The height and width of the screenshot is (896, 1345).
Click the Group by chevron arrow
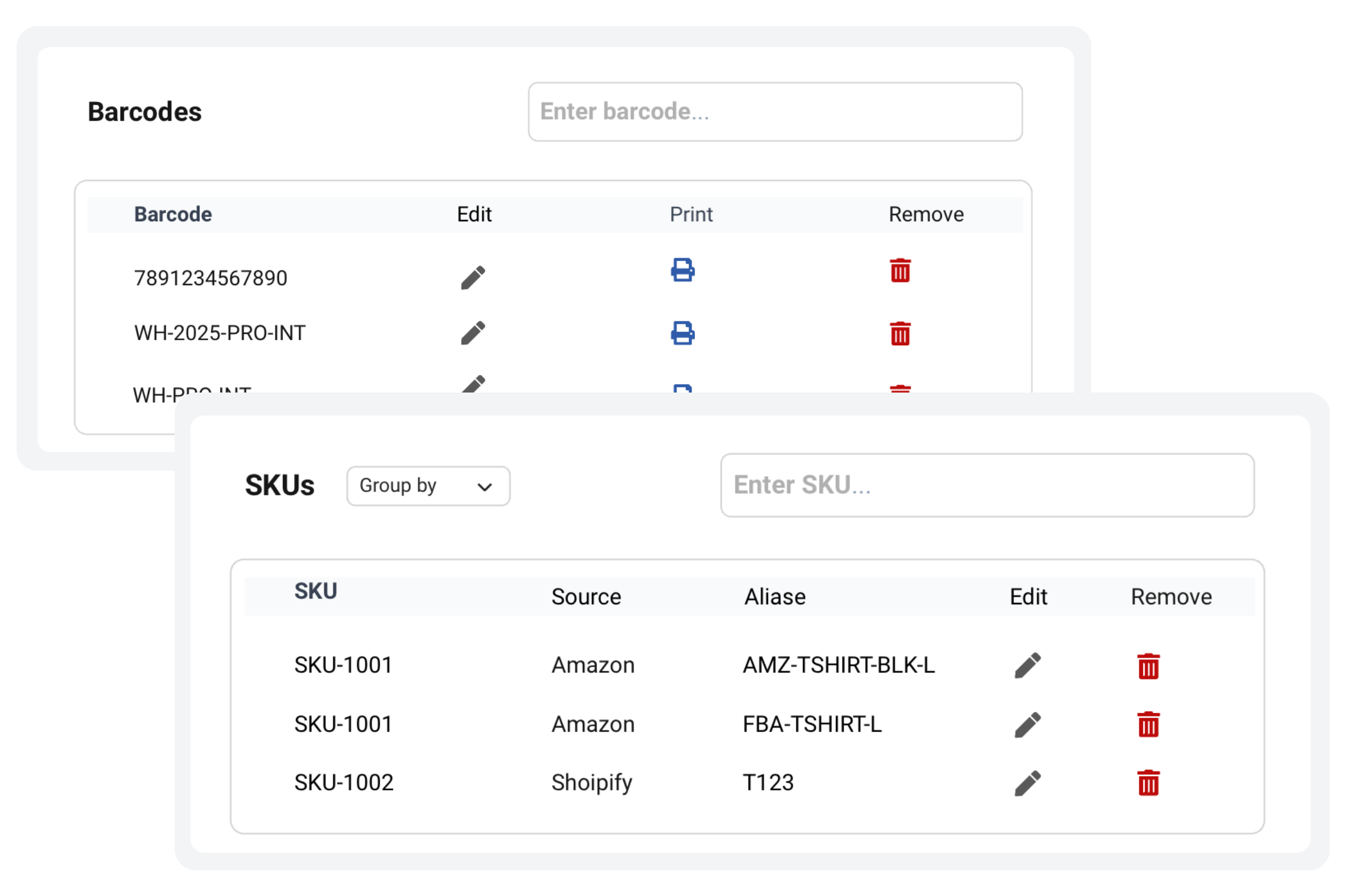click(484, 487)
